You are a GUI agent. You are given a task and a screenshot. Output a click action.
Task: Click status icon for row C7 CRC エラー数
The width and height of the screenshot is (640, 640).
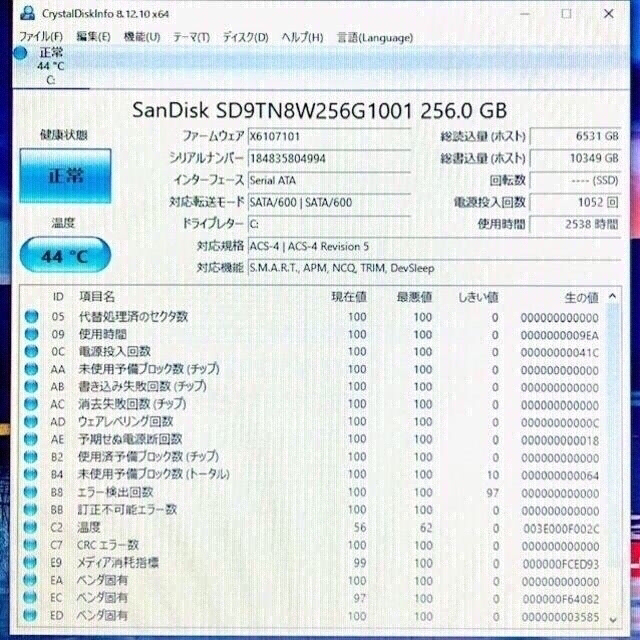tap(30, 544)
